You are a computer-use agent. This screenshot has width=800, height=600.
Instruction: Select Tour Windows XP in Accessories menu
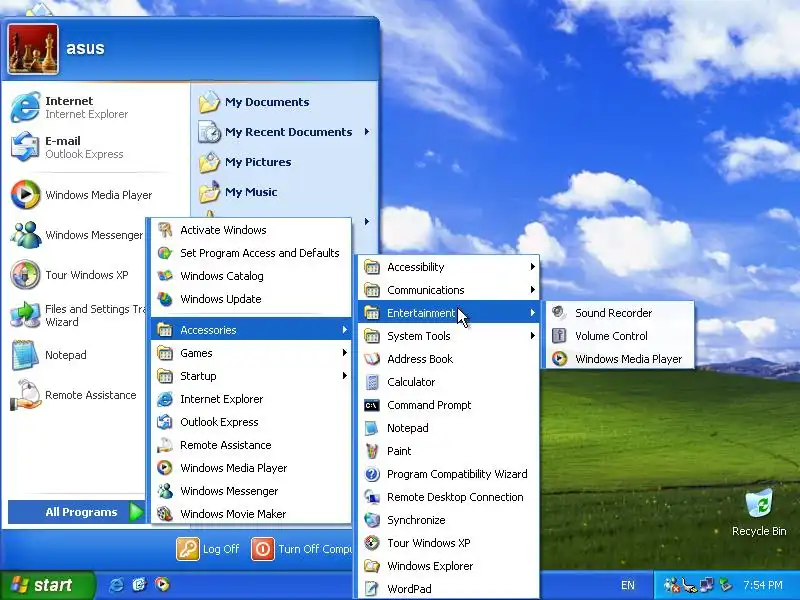coord(448,543)
